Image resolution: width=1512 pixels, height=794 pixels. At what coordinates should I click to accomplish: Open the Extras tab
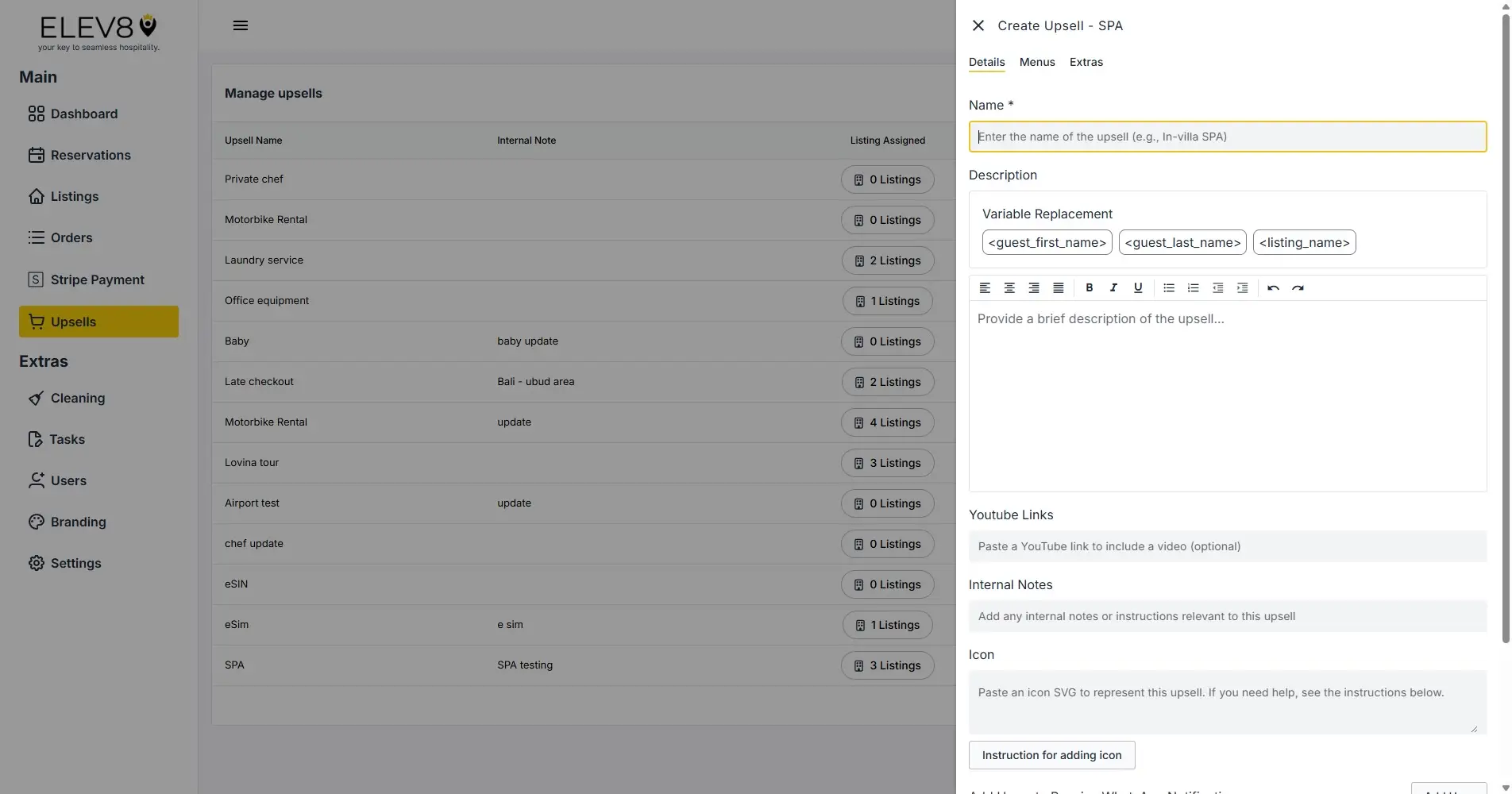coord(1086,62)
